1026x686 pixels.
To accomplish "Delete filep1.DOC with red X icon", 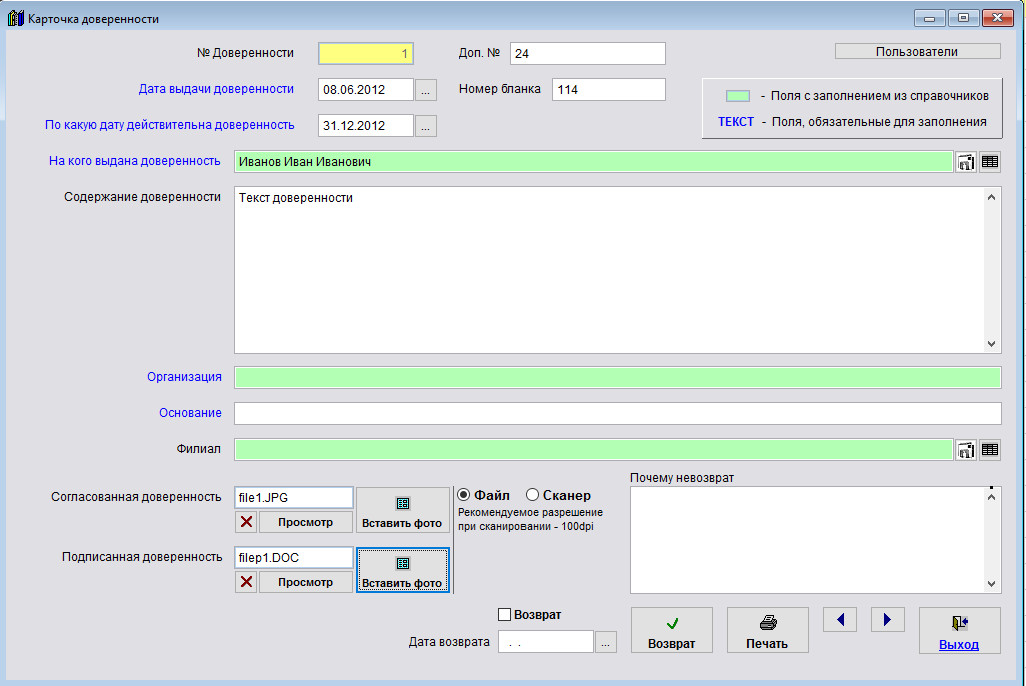I will tap(246, 582).
